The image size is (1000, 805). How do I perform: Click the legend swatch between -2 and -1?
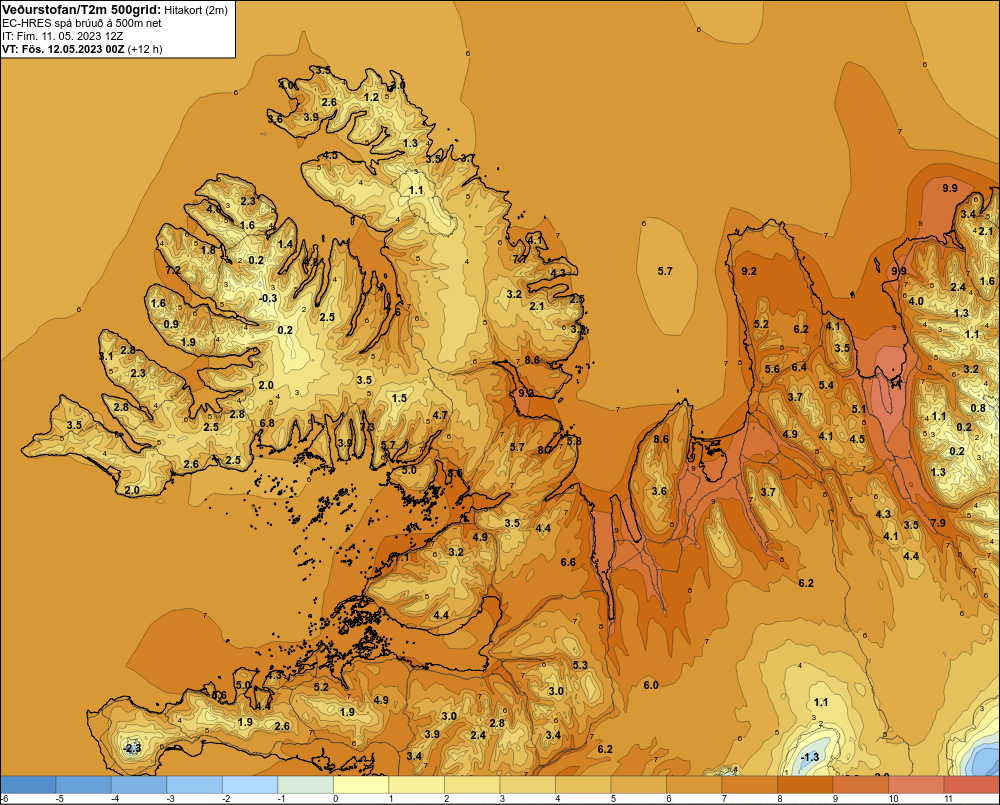click(250, 785)
